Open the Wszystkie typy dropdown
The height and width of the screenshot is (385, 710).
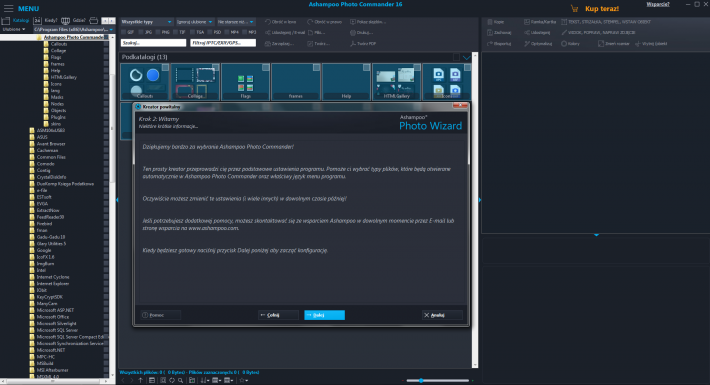point(146,22)
